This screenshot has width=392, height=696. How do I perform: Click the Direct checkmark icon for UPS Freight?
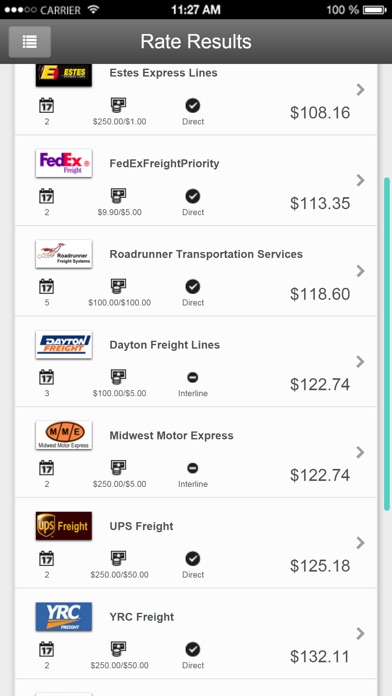pyautogui.click(x=193, y=558)
